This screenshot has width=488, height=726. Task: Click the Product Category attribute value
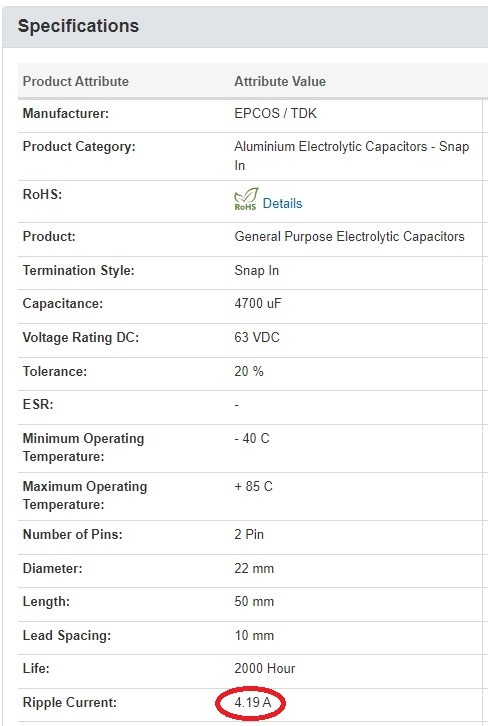[x=352, y=156]
